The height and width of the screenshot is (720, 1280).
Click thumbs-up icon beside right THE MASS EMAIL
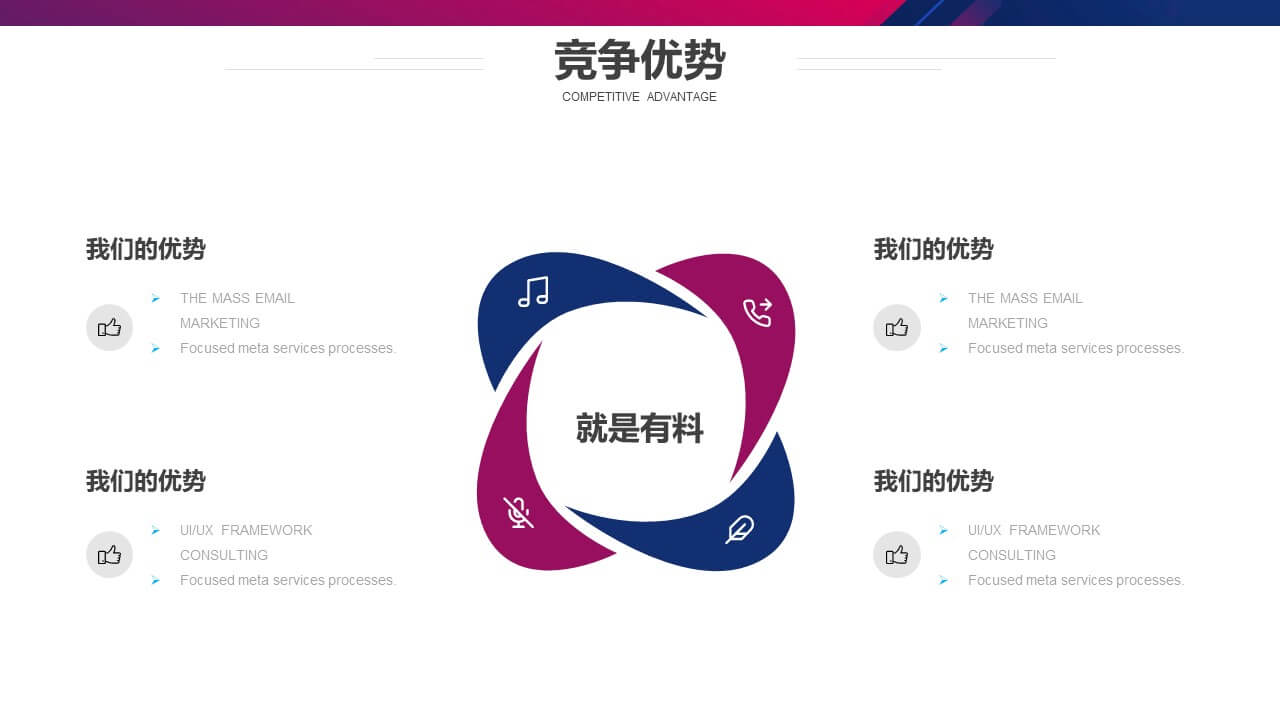click(897, 328)
